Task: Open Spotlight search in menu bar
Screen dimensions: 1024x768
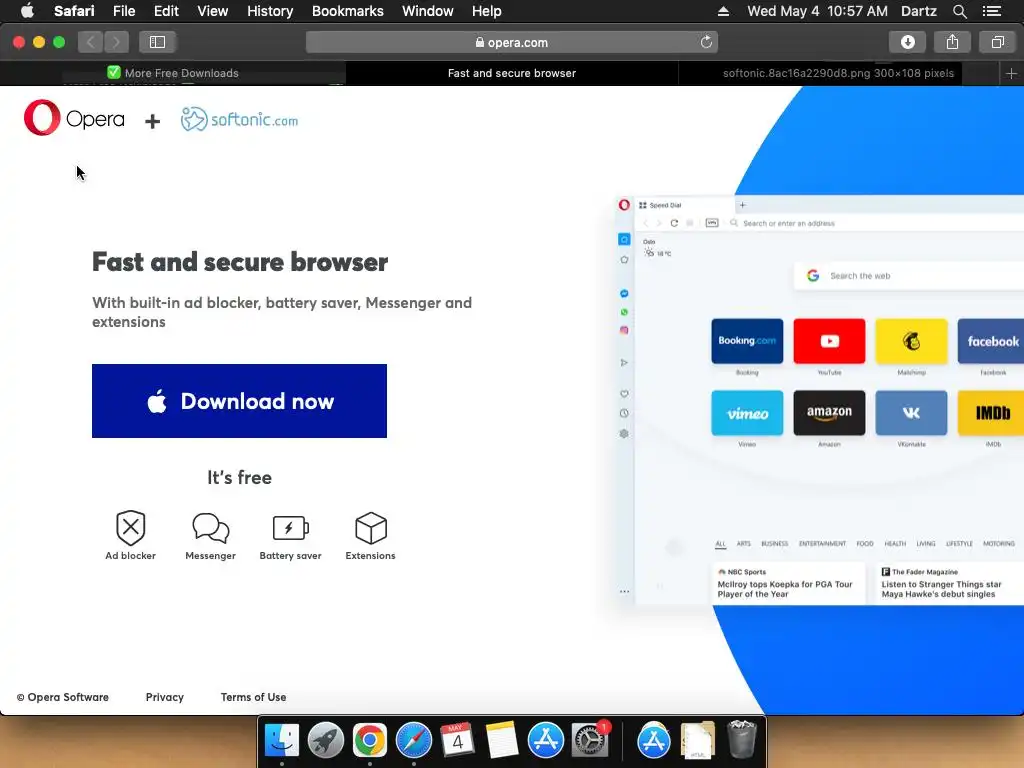Action: click(959, 11)
